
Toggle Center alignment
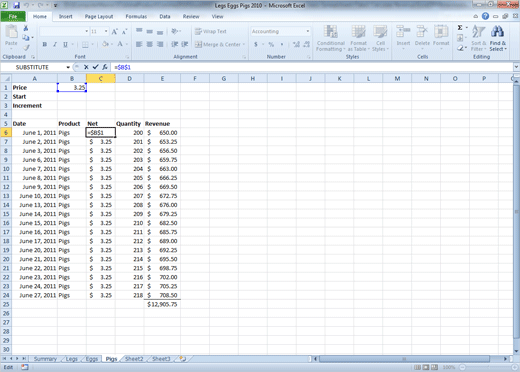150,44
